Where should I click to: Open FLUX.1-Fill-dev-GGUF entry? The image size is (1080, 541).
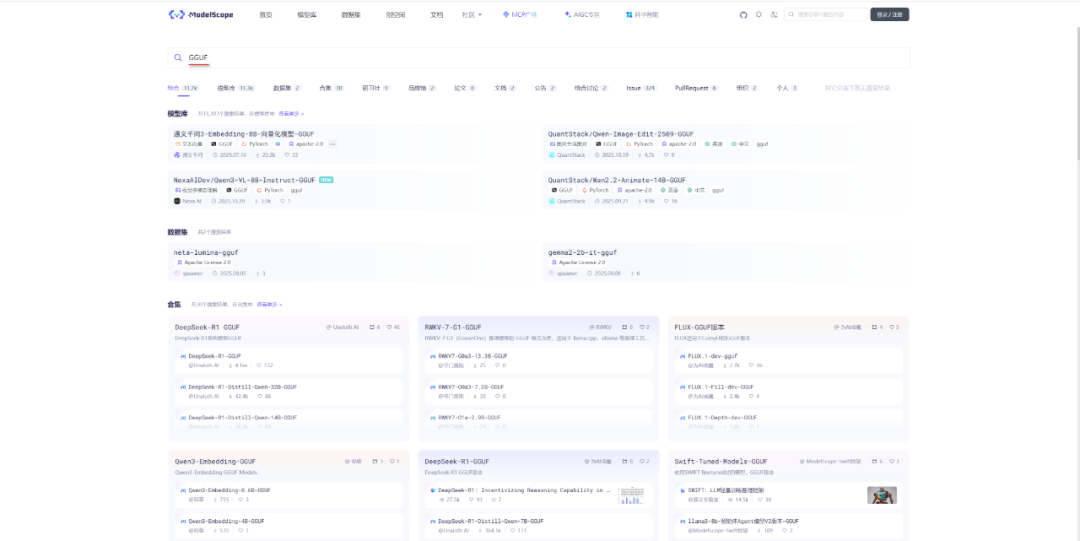[x=721, y=387]
